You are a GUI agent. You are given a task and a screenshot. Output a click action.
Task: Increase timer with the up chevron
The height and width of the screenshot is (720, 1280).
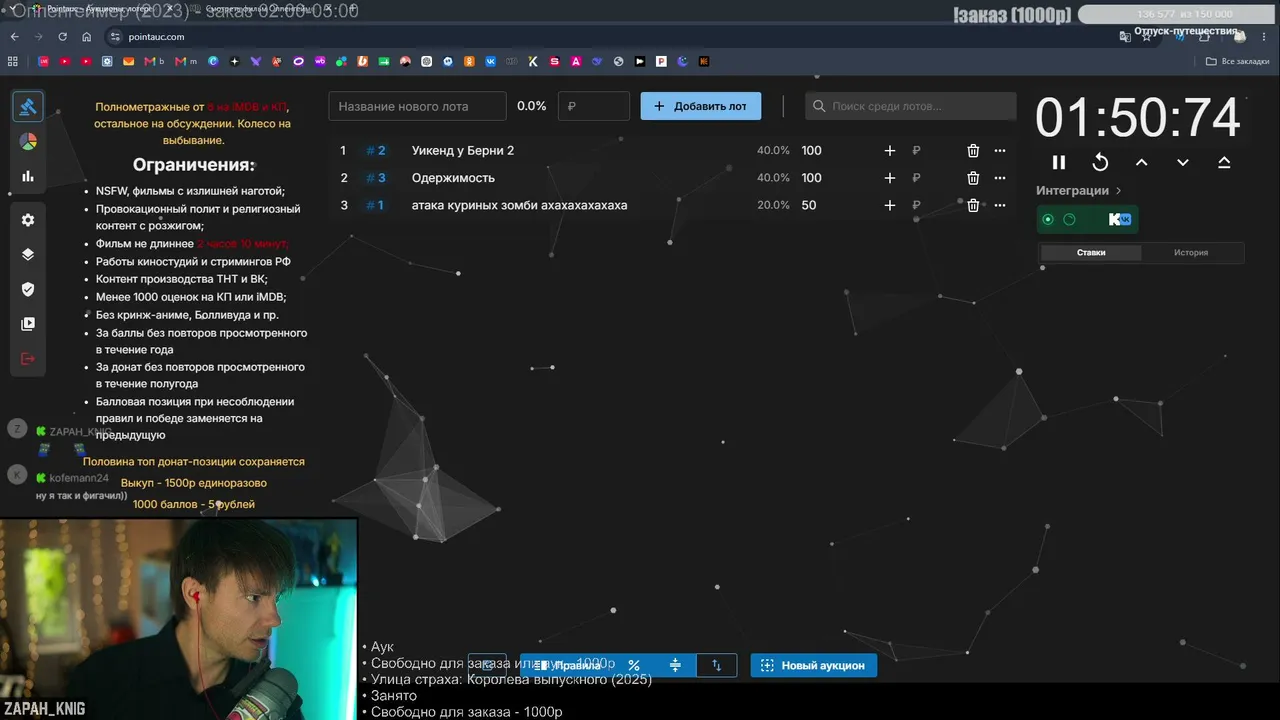click(1141, 162)
